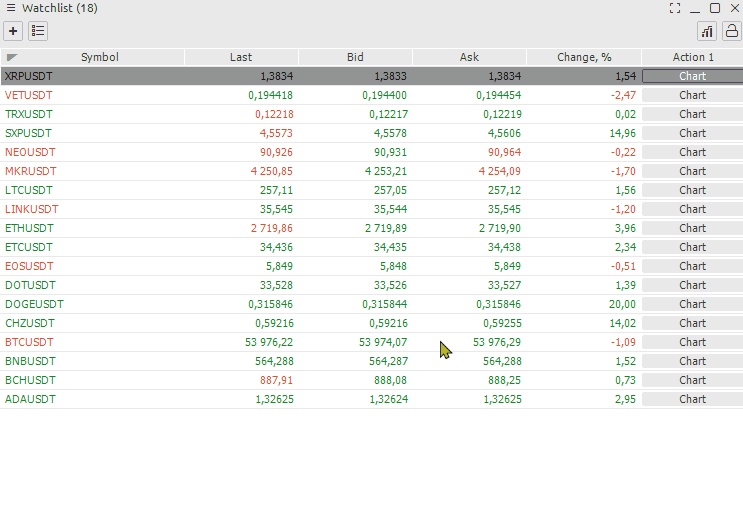Select the LINKUSDT symbol
The height and width of the screenshot is (508, 743).
[32, 209]
